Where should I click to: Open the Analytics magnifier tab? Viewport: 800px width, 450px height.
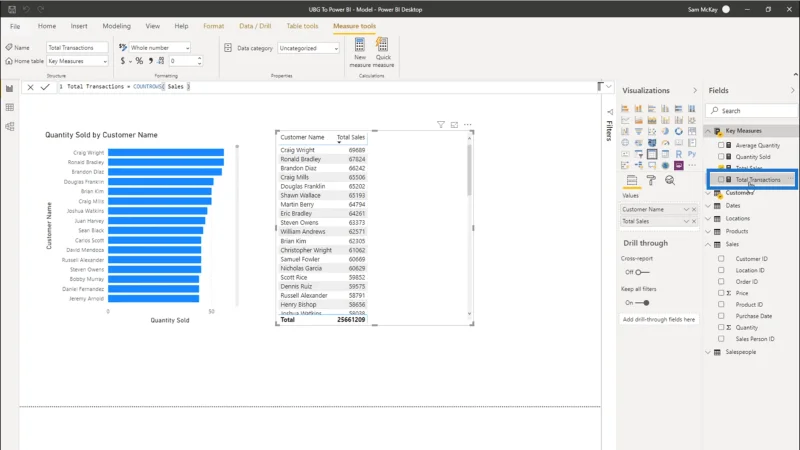(x=670, y=180)
